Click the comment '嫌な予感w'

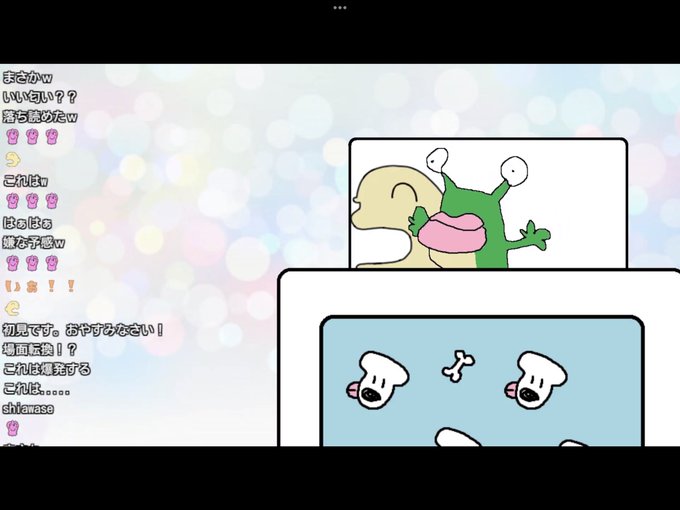(x=34, y=242)
